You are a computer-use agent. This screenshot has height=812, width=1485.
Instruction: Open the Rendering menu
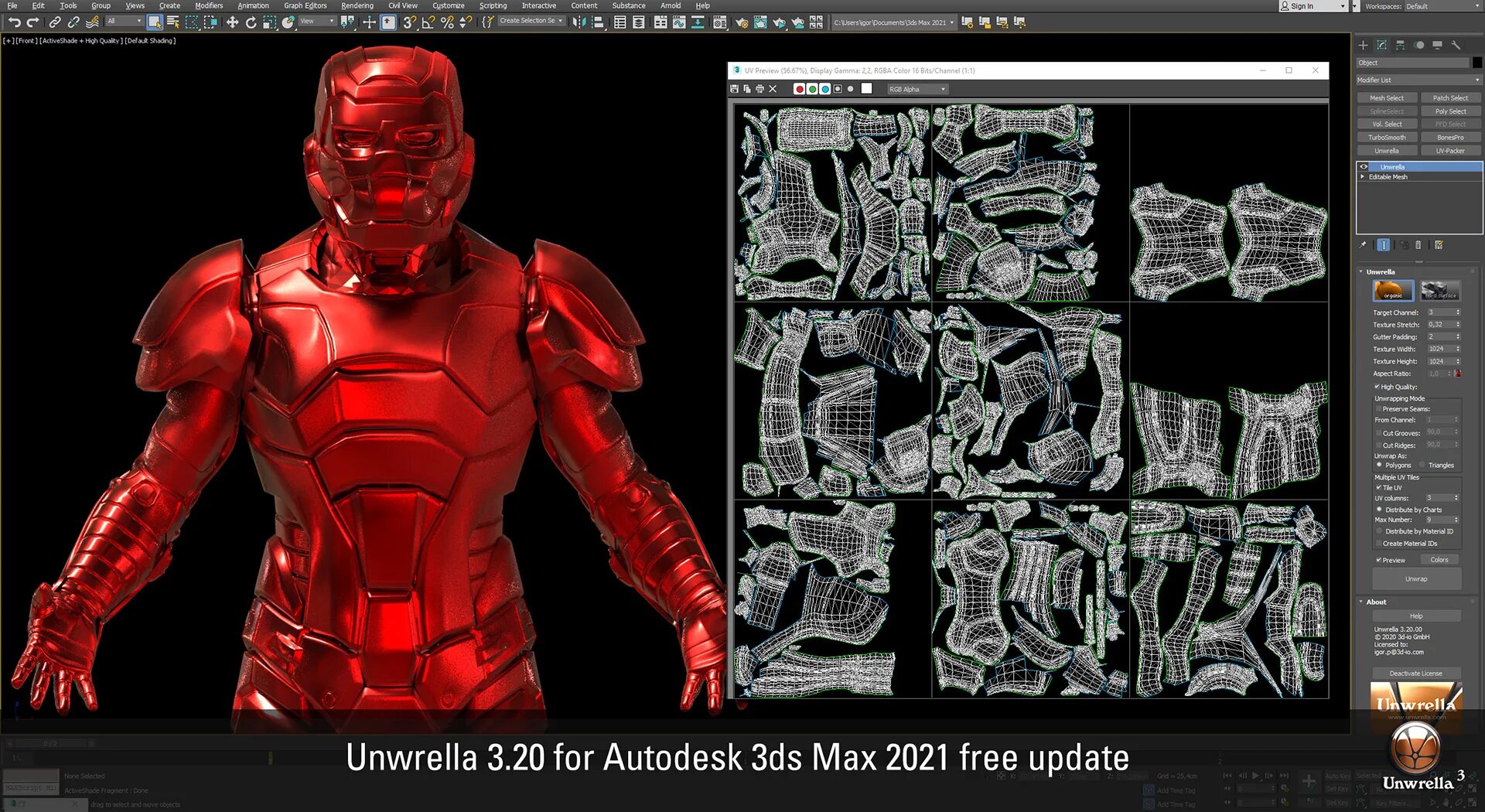(x=357, y=5)
